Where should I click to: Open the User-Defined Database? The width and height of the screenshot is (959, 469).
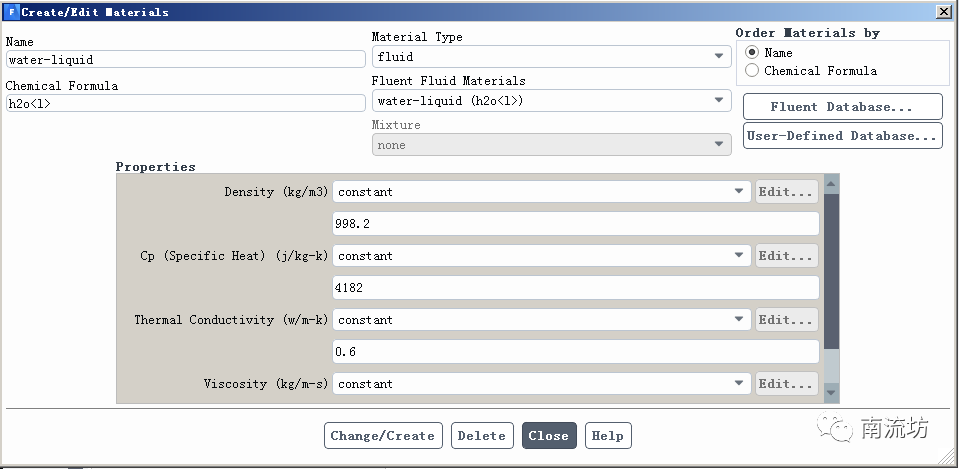842,136
